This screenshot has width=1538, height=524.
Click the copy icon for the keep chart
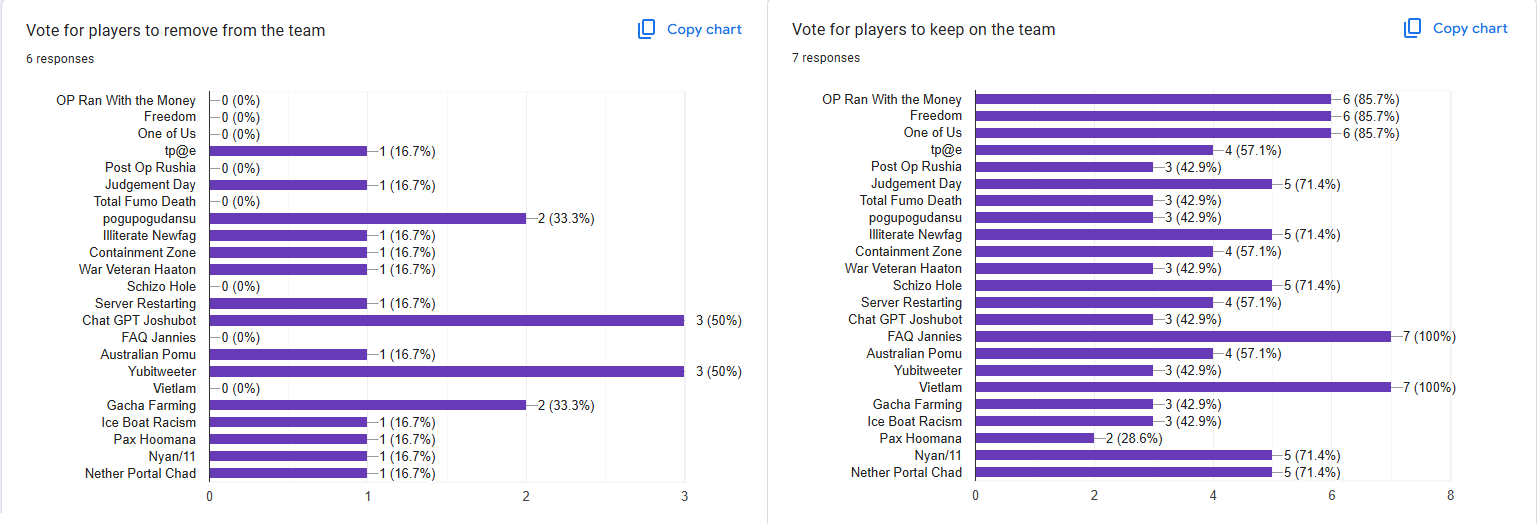tap(1413, 28)
